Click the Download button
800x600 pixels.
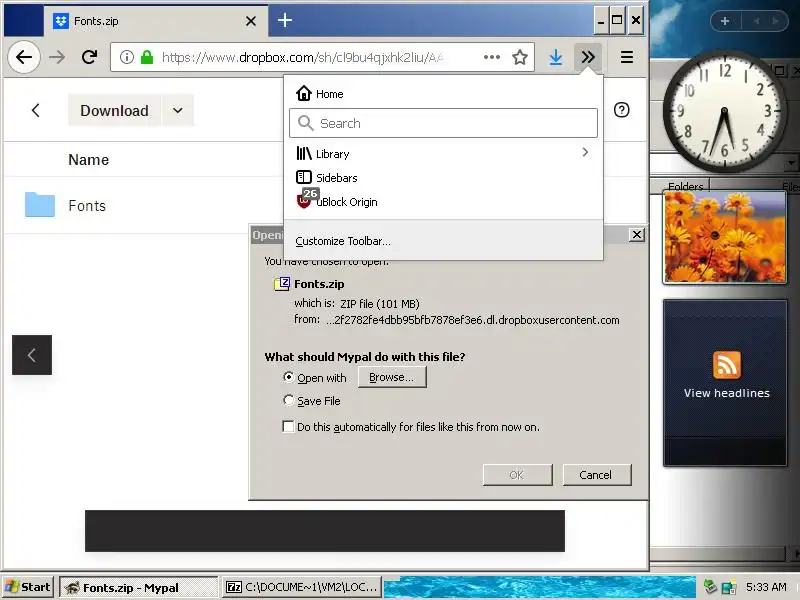(x=114, y=110)
